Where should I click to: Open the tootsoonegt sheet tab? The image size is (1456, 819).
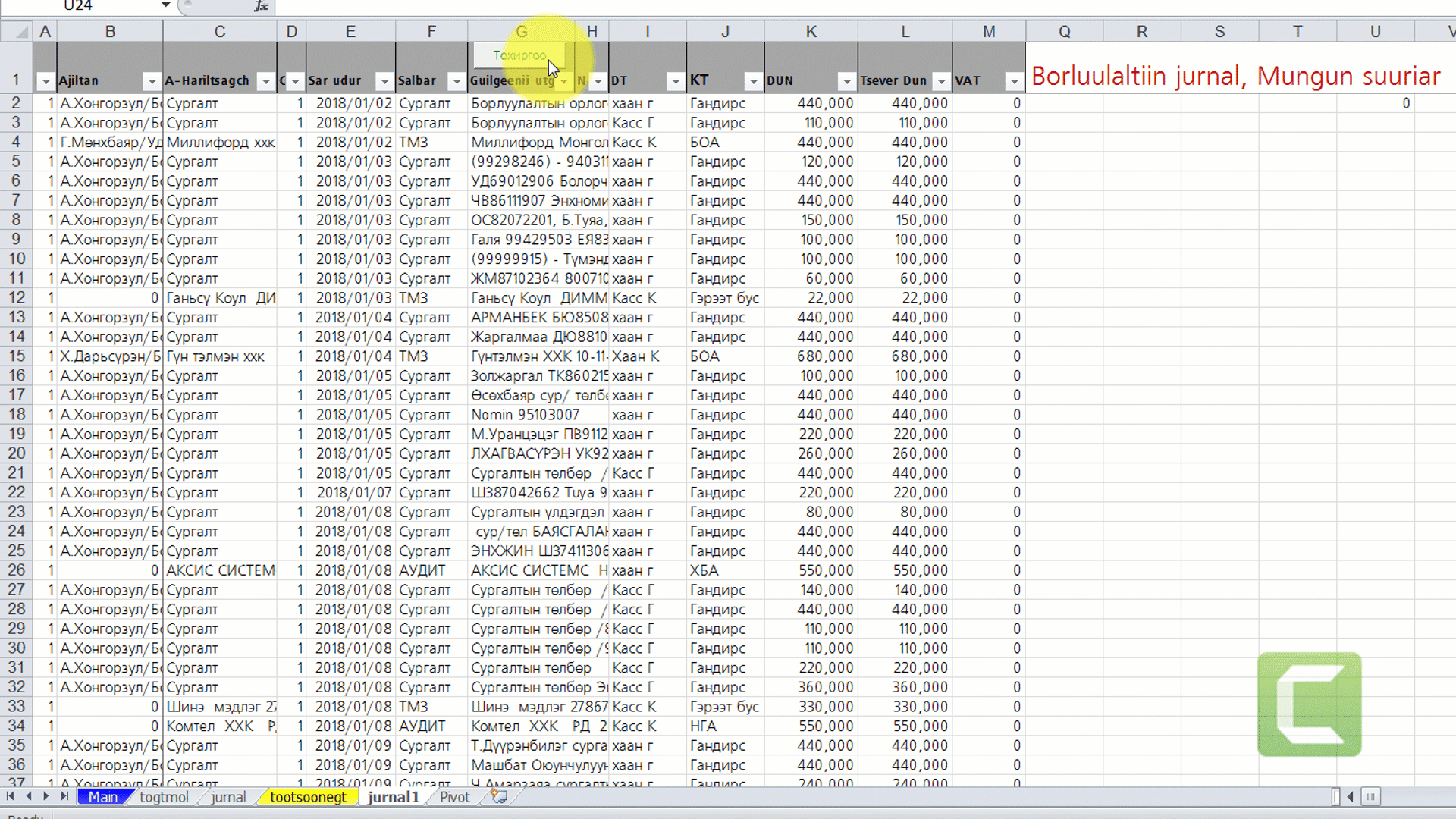[308, 797]
